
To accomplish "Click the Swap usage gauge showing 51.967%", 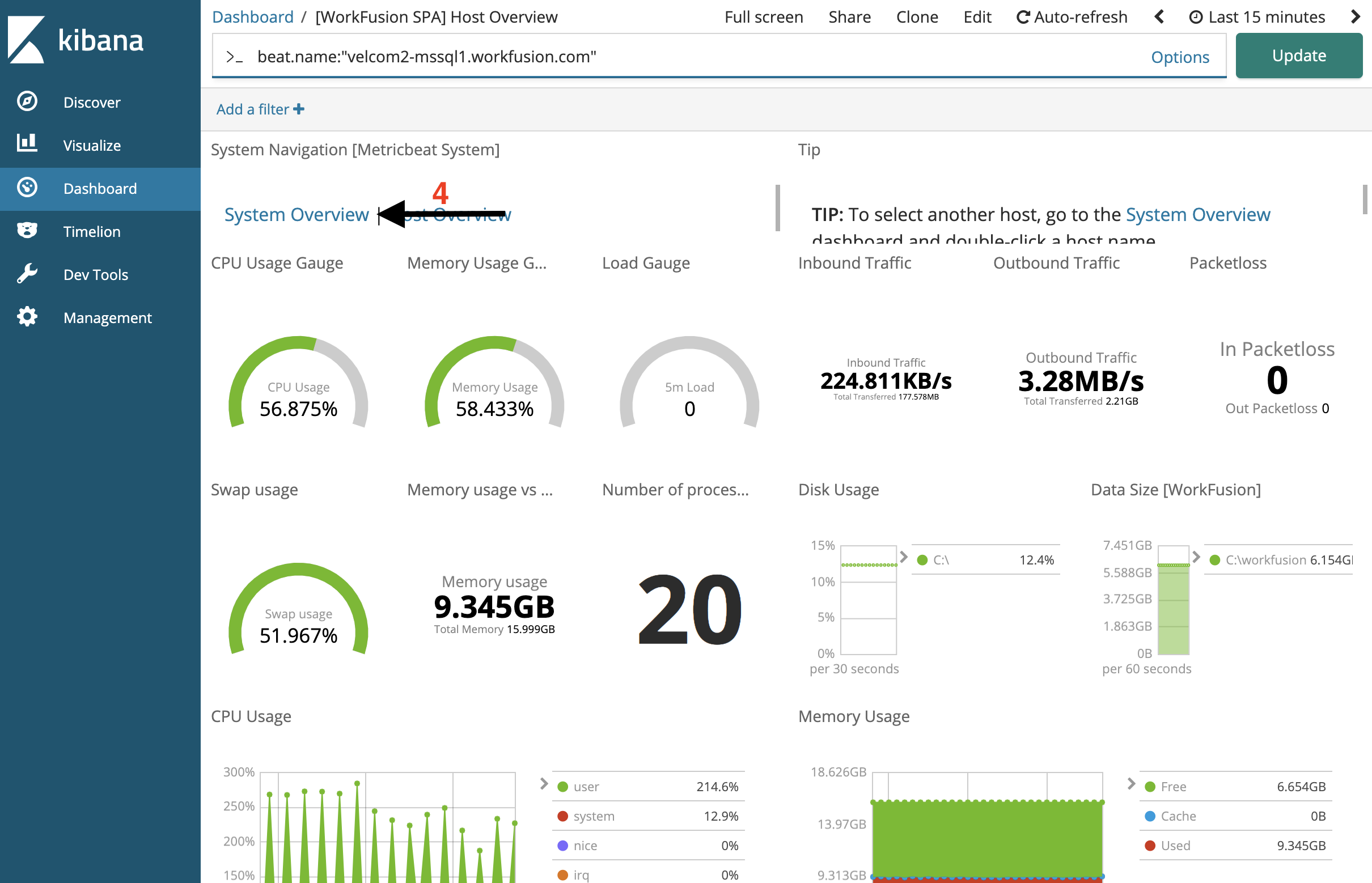I will click(x=298, y=608).
